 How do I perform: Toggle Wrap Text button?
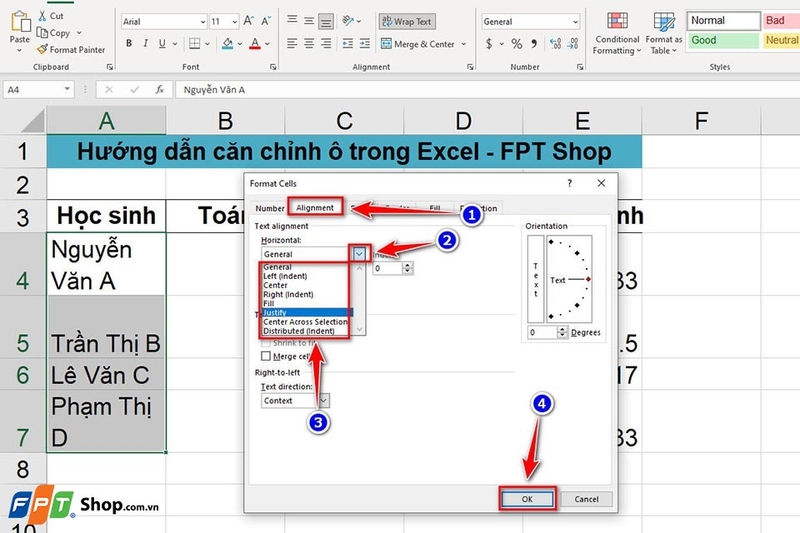[407, 21]
